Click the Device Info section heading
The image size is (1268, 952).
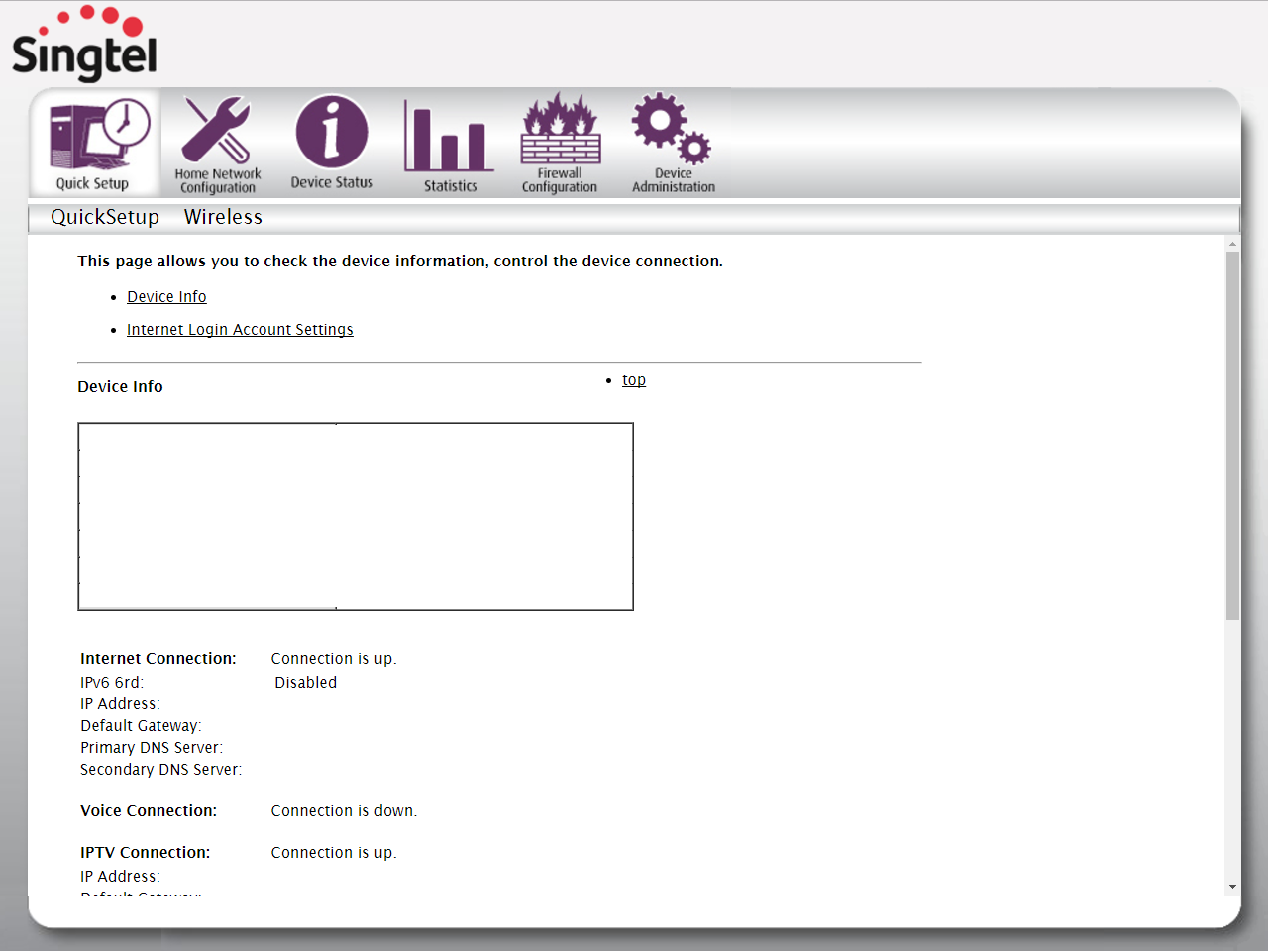click(120, 387)
